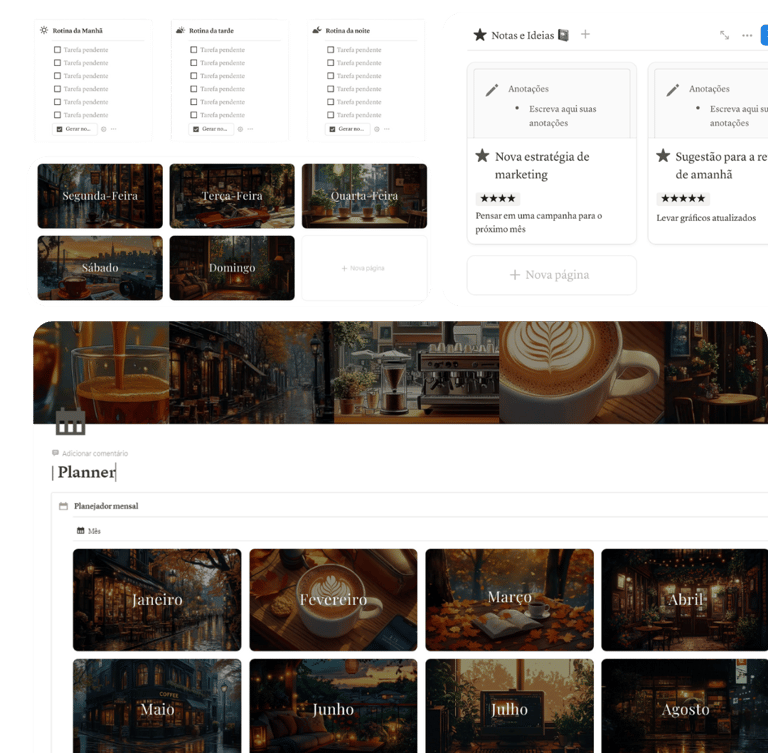Click star icon beside Sugestão para a reunião
The width and height of the screenshot is (768, 753).
pyautogui.click(x=663, y=156)
